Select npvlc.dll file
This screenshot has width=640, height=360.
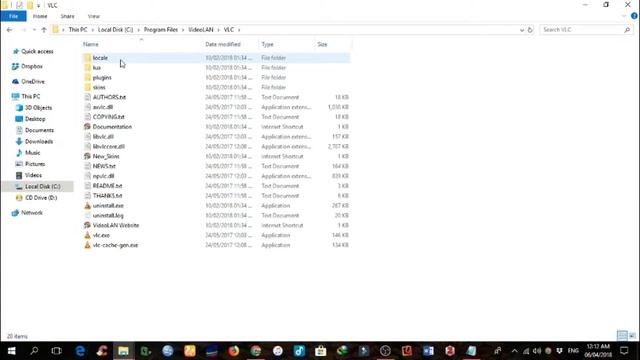pos(103,176)
